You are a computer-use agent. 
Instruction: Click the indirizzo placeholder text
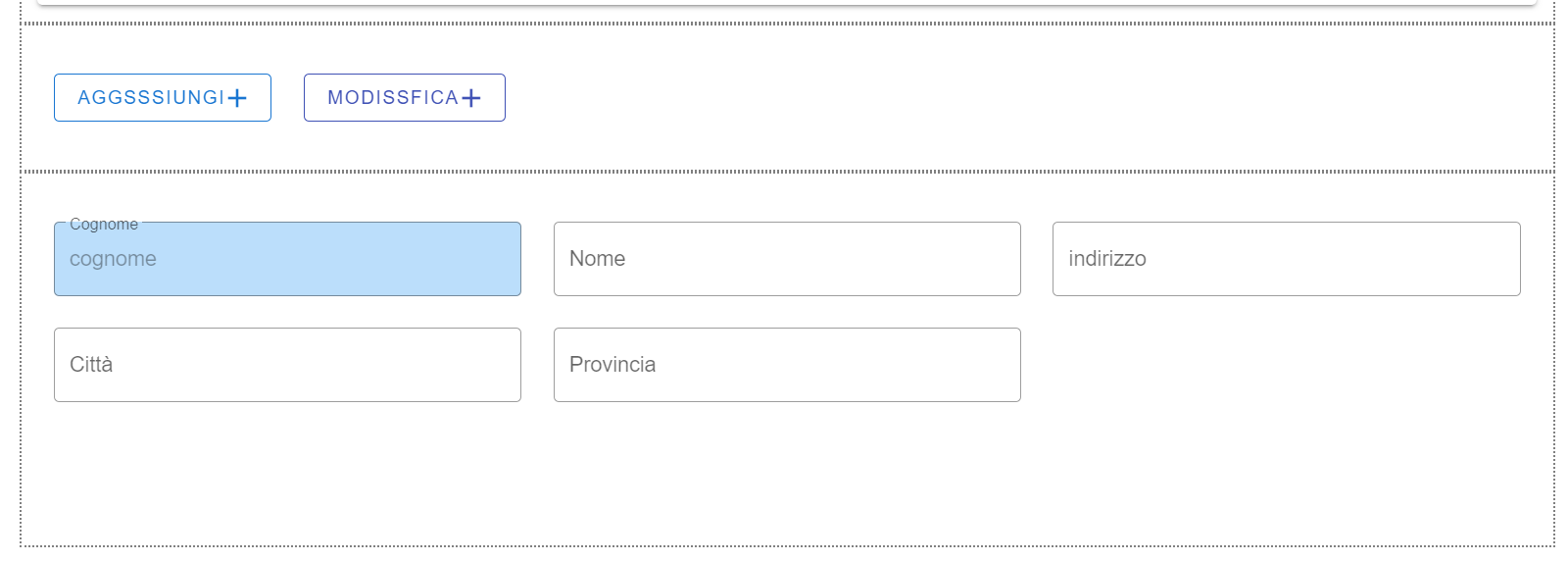tap(1106, 259)
